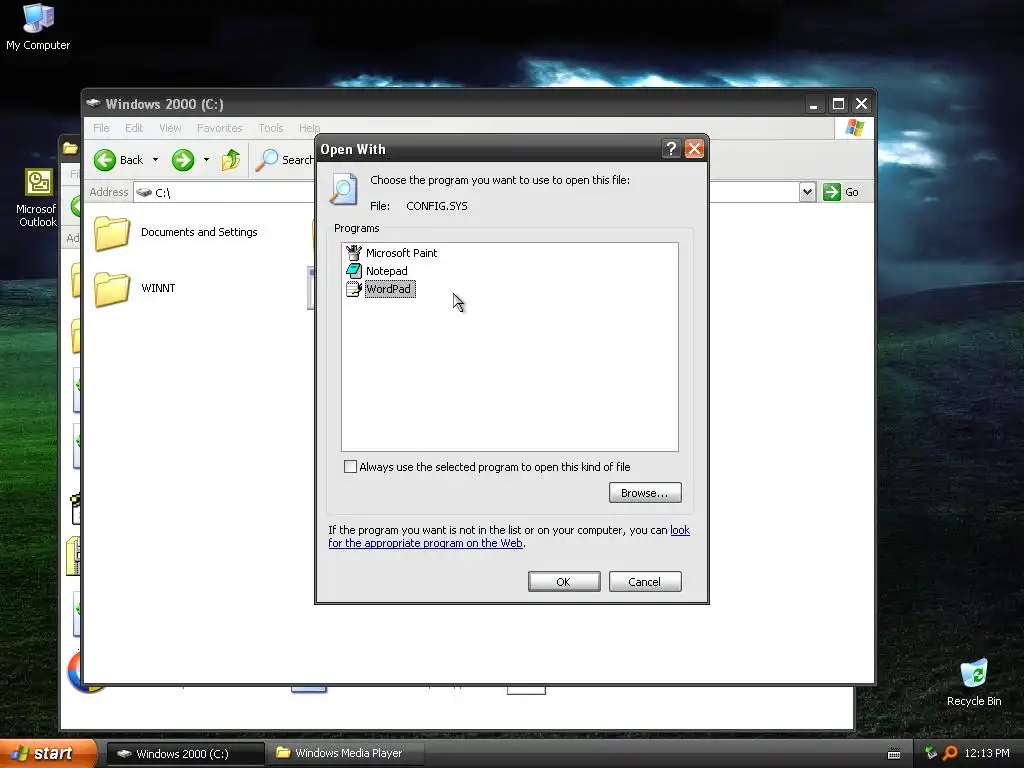1024x768 pixels.
Task: Close the Windows 2000 (C:) window
Action: pos(861,104)
